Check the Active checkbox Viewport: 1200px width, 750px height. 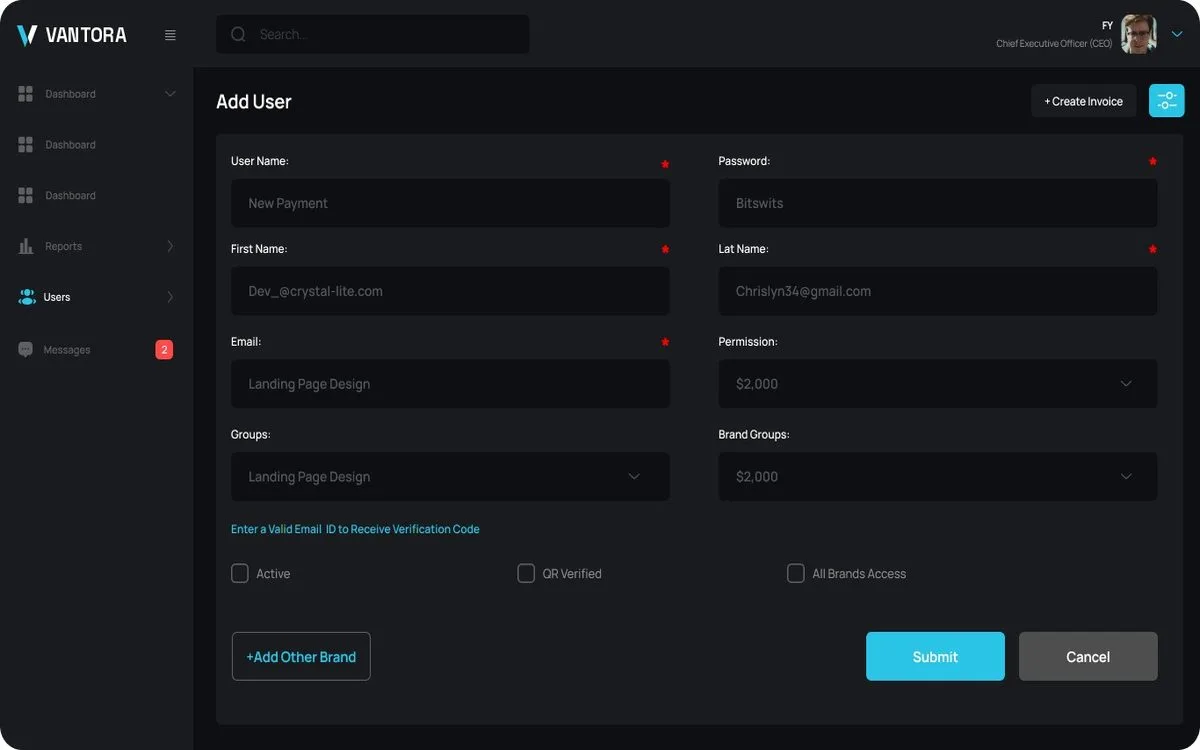pos(240,574)
